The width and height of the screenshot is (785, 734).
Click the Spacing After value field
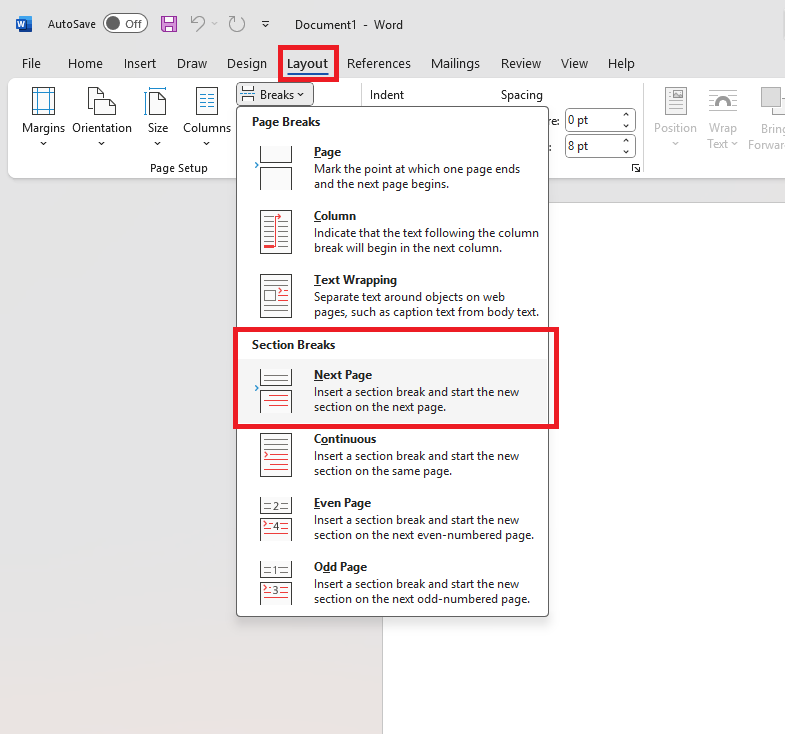point(590,146)
